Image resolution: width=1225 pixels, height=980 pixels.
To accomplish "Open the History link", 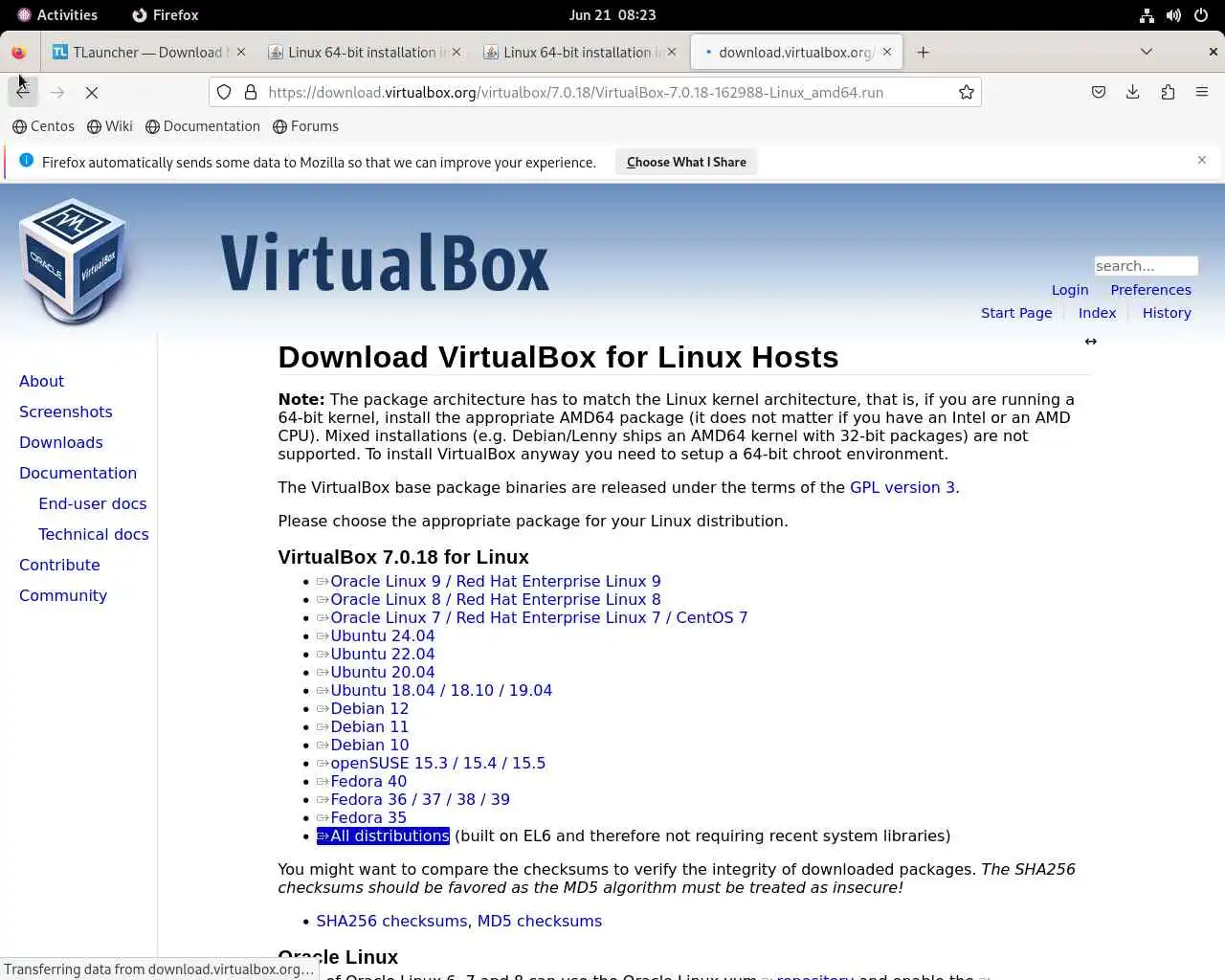I will click(1167, 313).
